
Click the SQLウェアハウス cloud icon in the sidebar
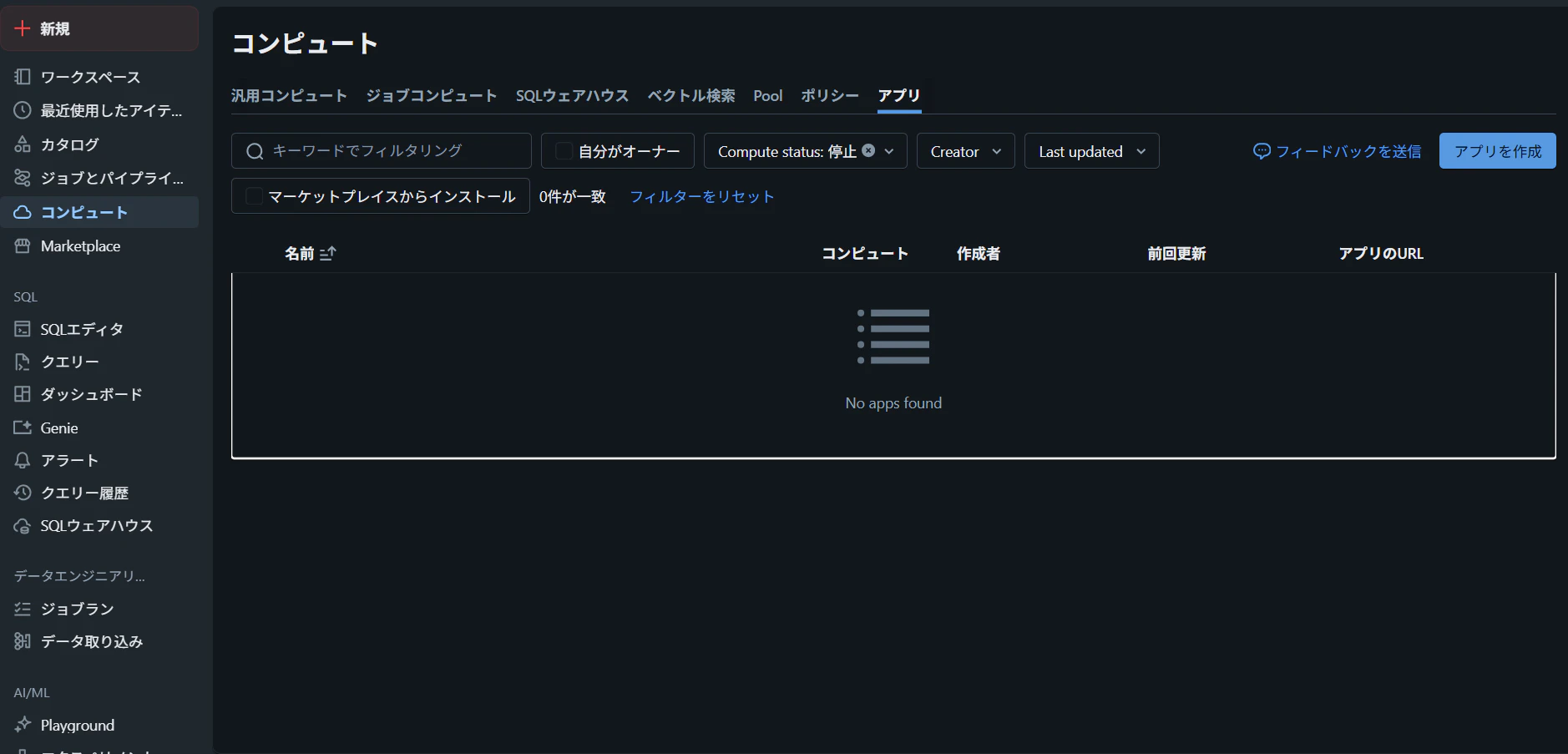pos(23,526)
